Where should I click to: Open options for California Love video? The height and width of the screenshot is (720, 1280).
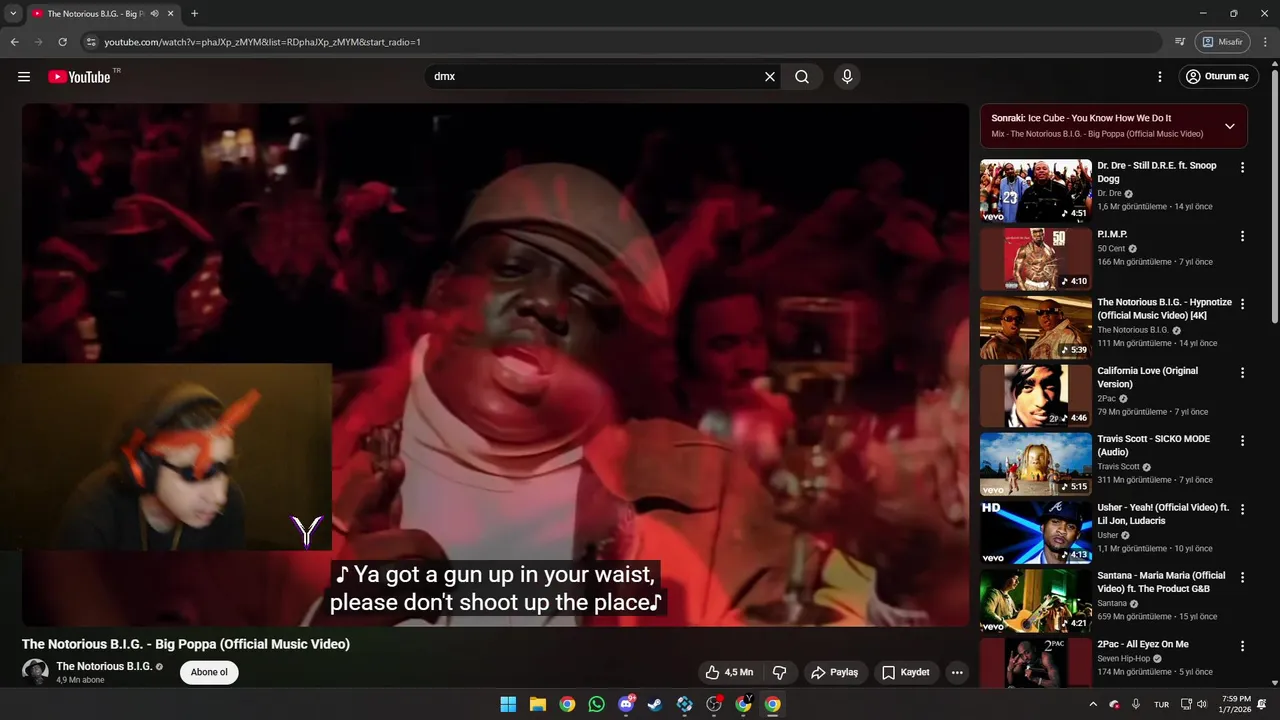(1242, 373)
